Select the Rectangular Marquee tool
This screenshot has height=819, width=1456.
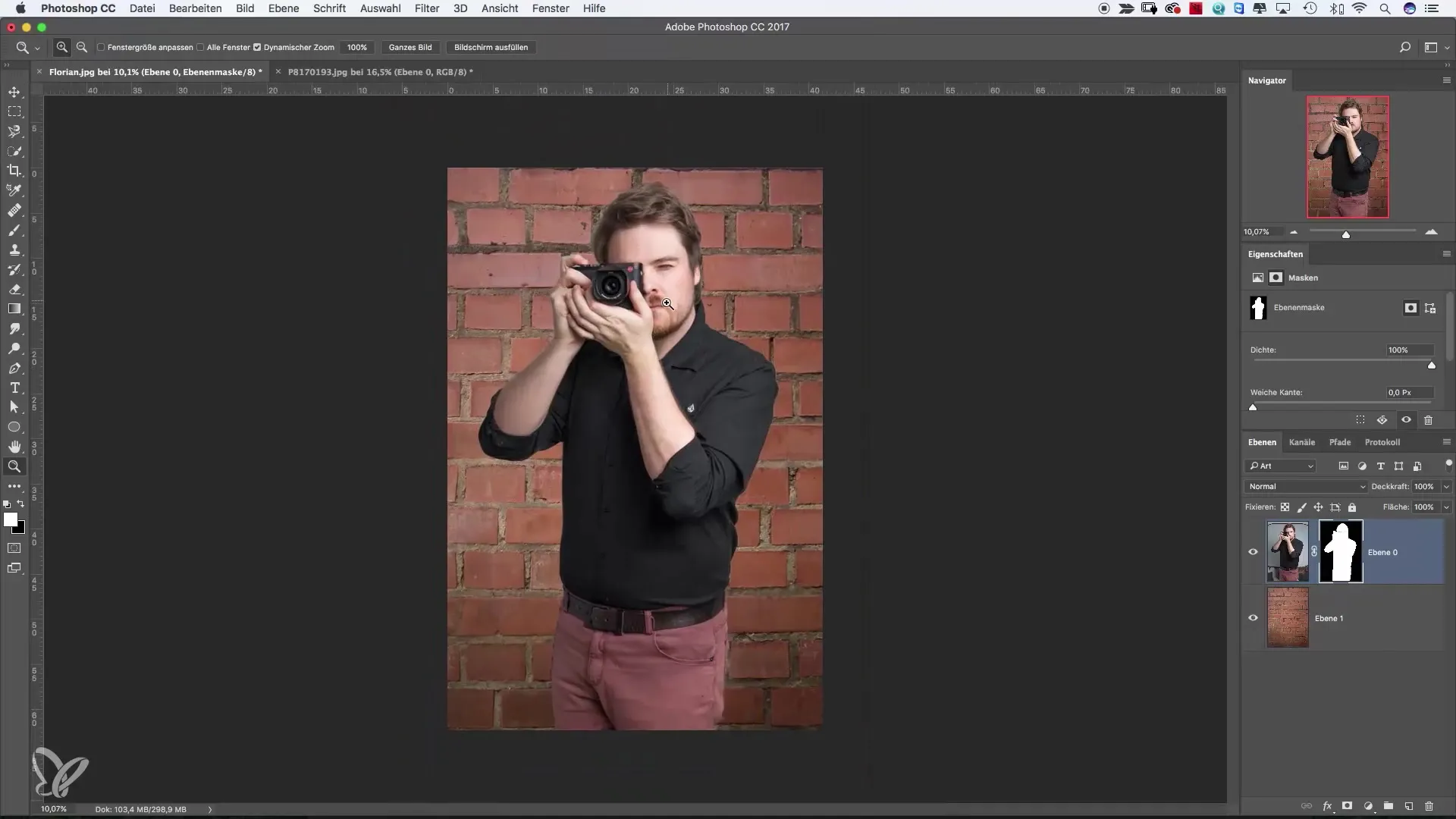(x=14, y=111)
